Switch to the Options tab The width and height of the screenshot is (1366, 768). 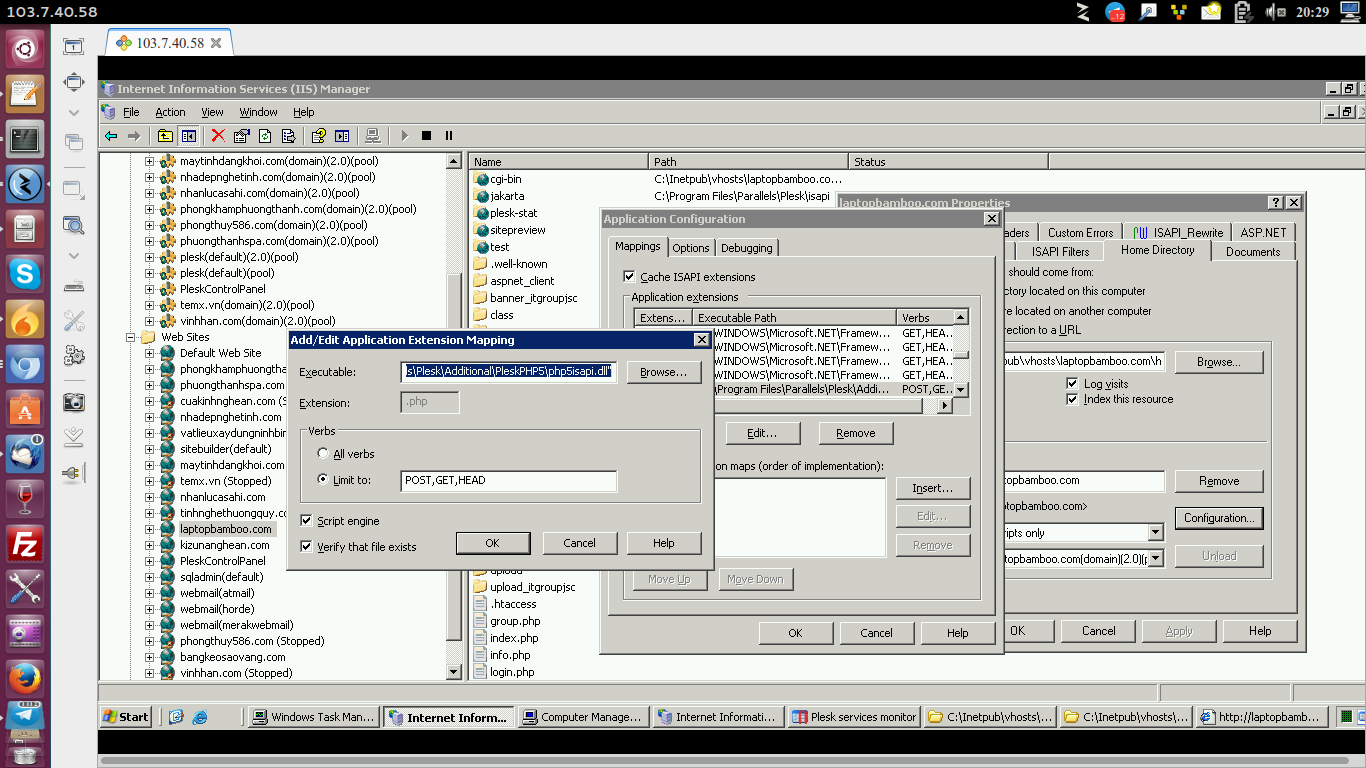pos(690,248)
